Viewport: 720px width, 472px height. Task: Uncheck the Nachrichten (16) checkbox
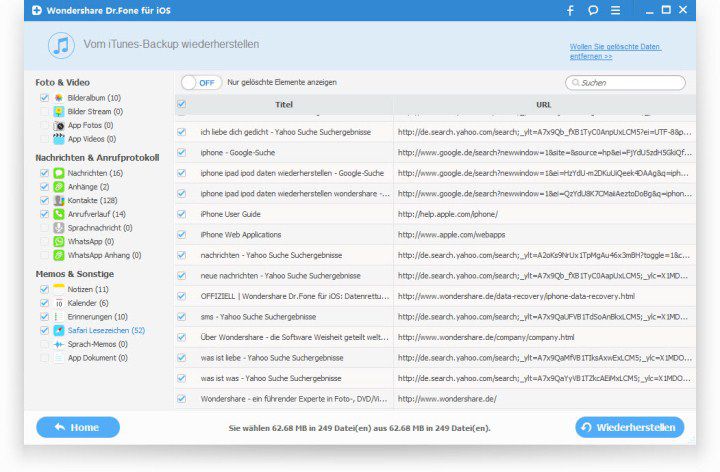[44, 173]
